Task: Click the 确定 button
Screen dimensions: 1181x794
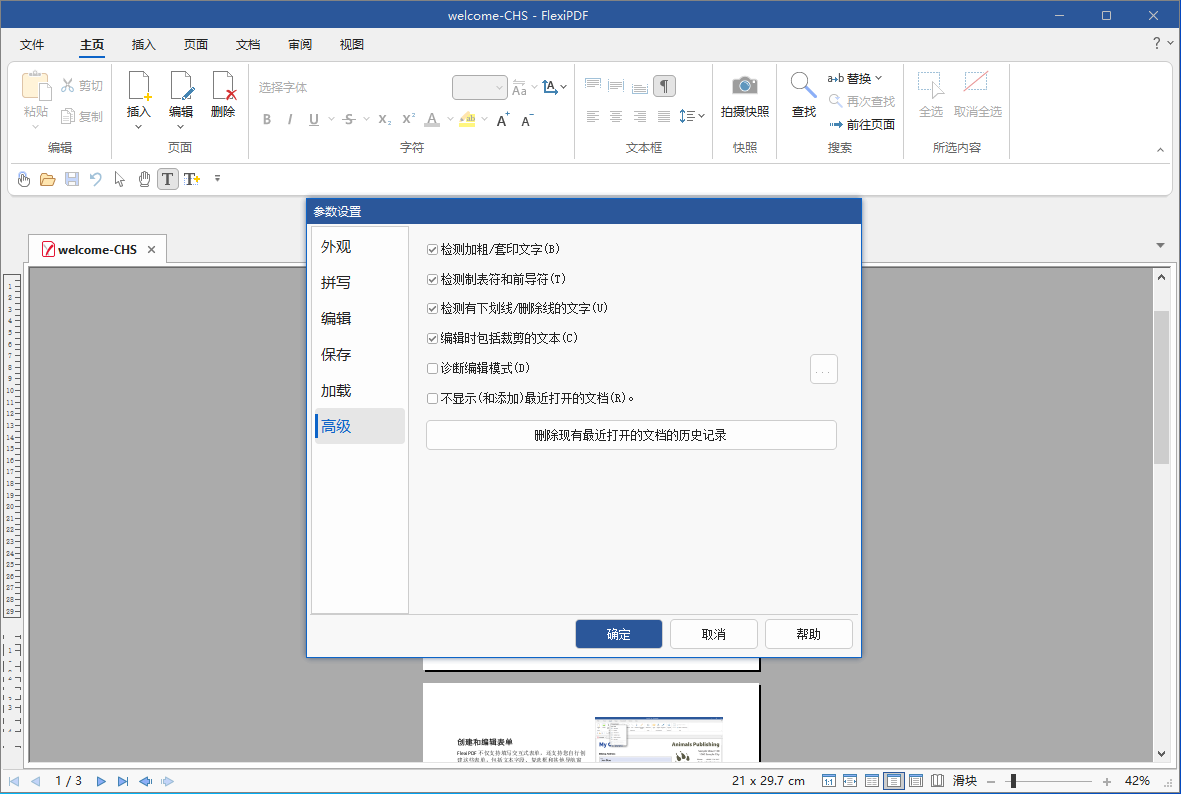Action: click(x=618, y=634)
